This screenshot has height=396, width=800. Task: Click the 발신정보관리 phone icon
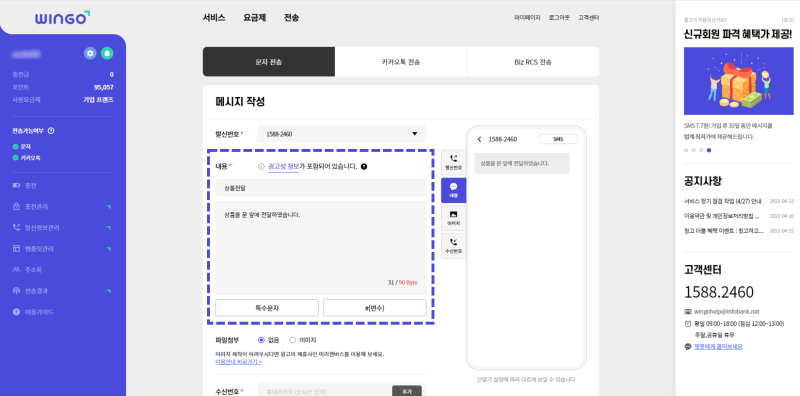pos(16,228)
